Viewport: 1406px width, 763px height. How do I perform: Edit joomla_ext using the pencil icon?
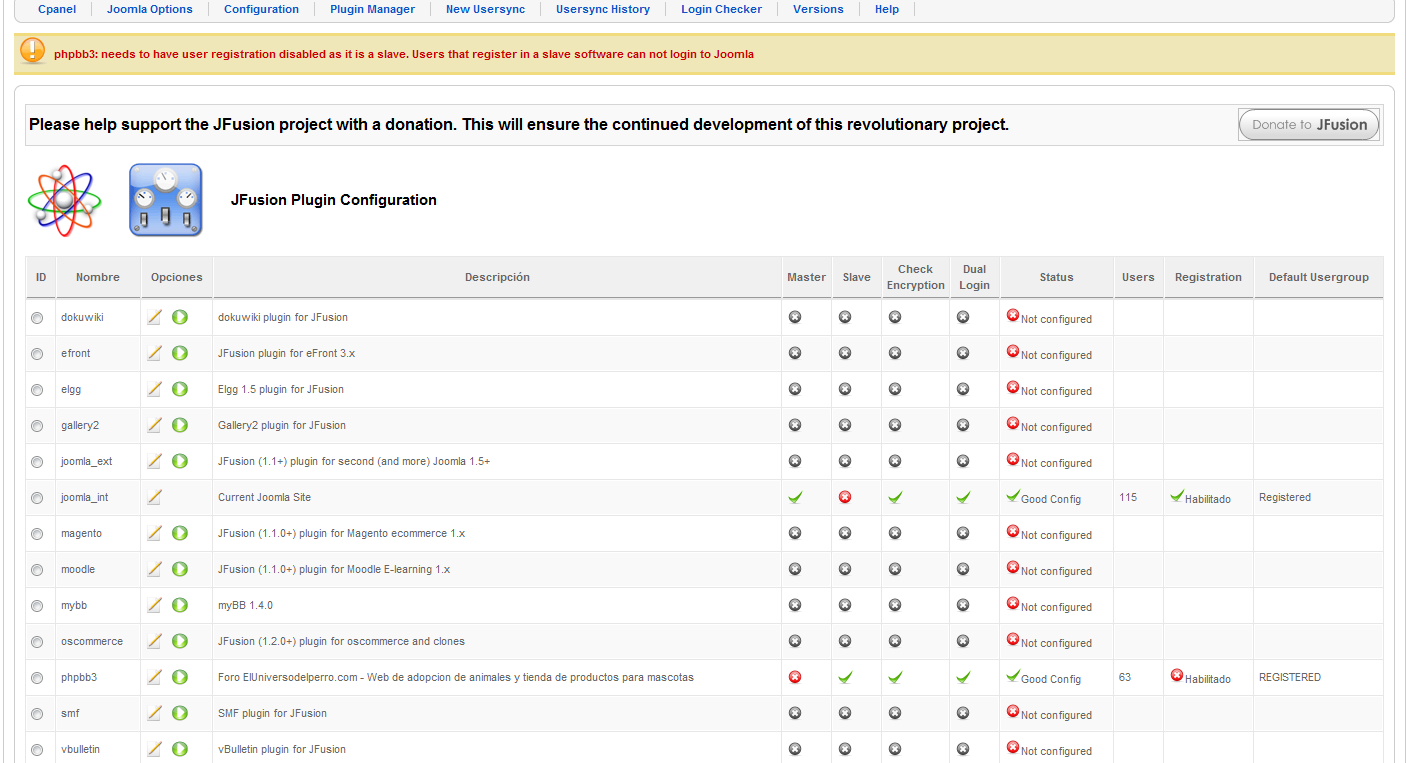click(154, 461)
